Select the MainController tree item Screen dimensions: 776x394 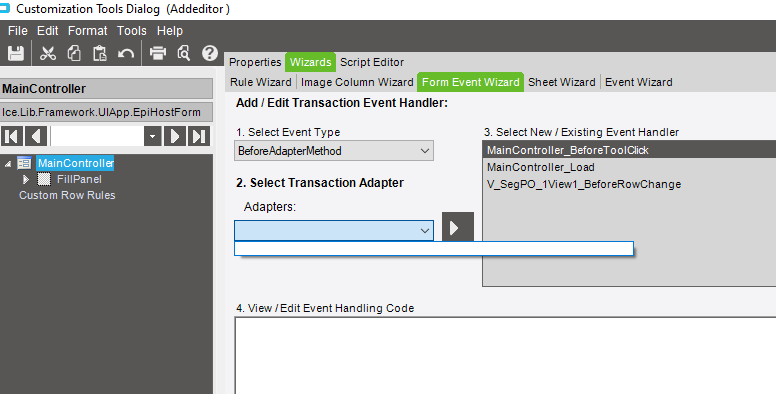75,163
